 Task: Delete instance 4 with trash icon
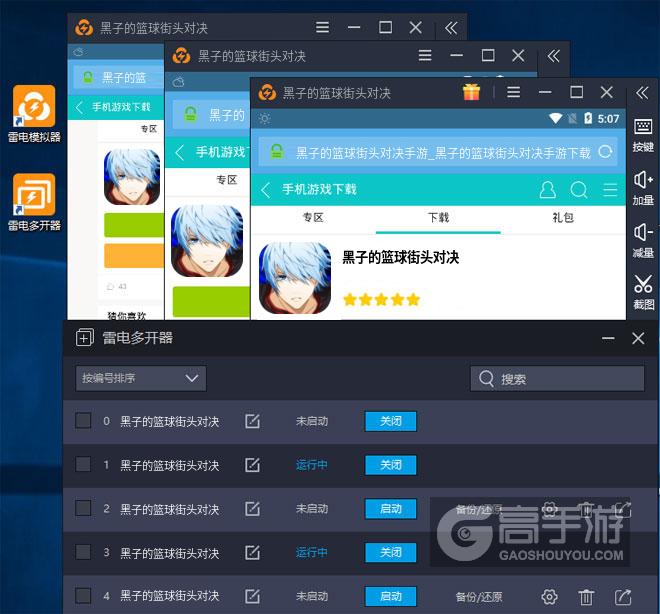pyautogui.click(x=586, y=596)
